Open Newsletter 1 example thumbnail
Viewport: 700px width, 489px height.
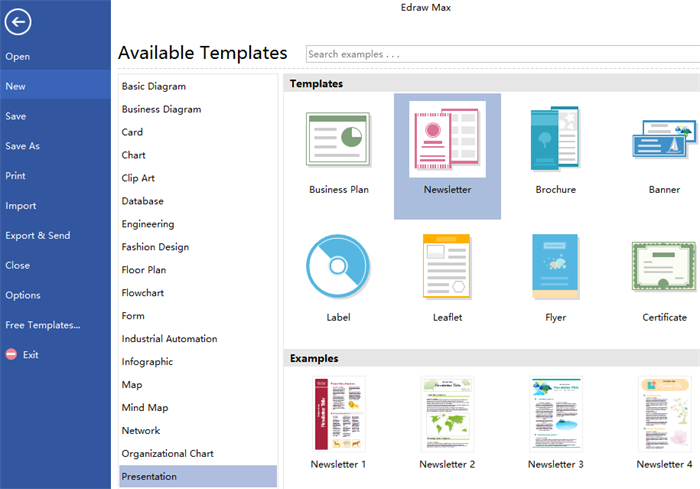pyautogui.click(x=338, y=414)
